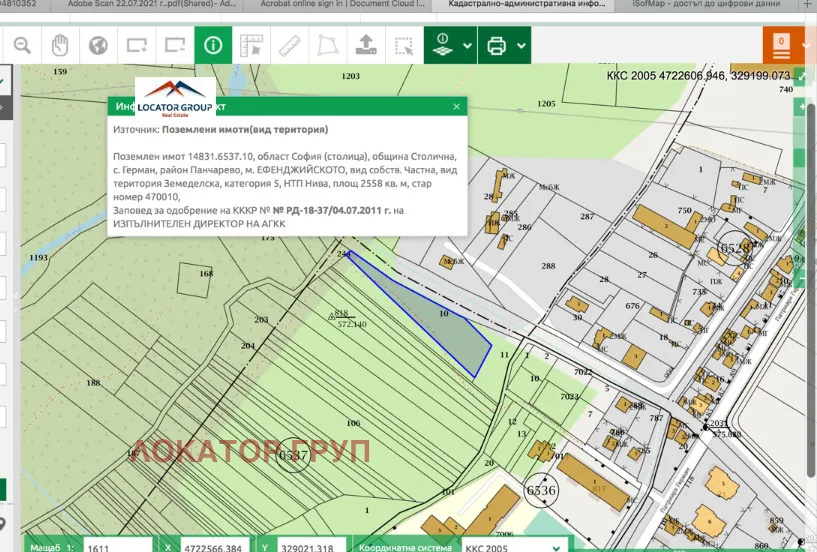The width and height of the screenshot is (817, 552).
Task: Select the pan hand tool
Action: (60, 45)
